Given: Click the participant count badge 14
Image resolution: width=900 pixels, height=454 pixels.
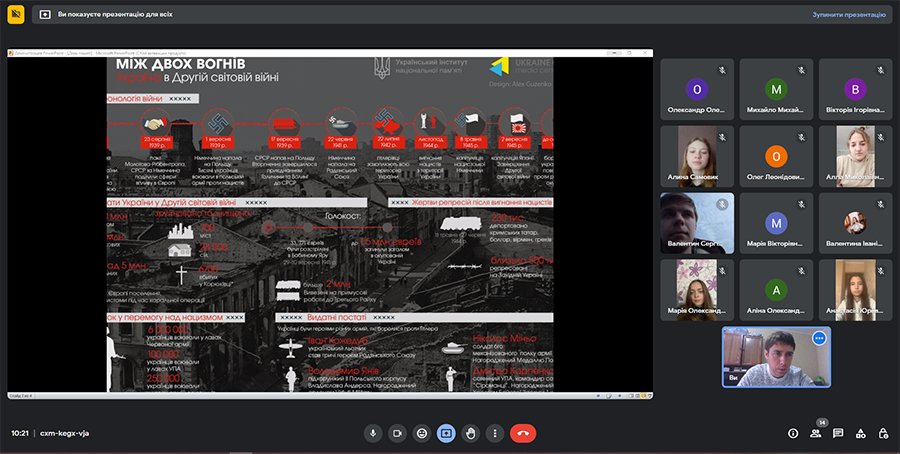Looking at the screenshot, I should 822,422.
